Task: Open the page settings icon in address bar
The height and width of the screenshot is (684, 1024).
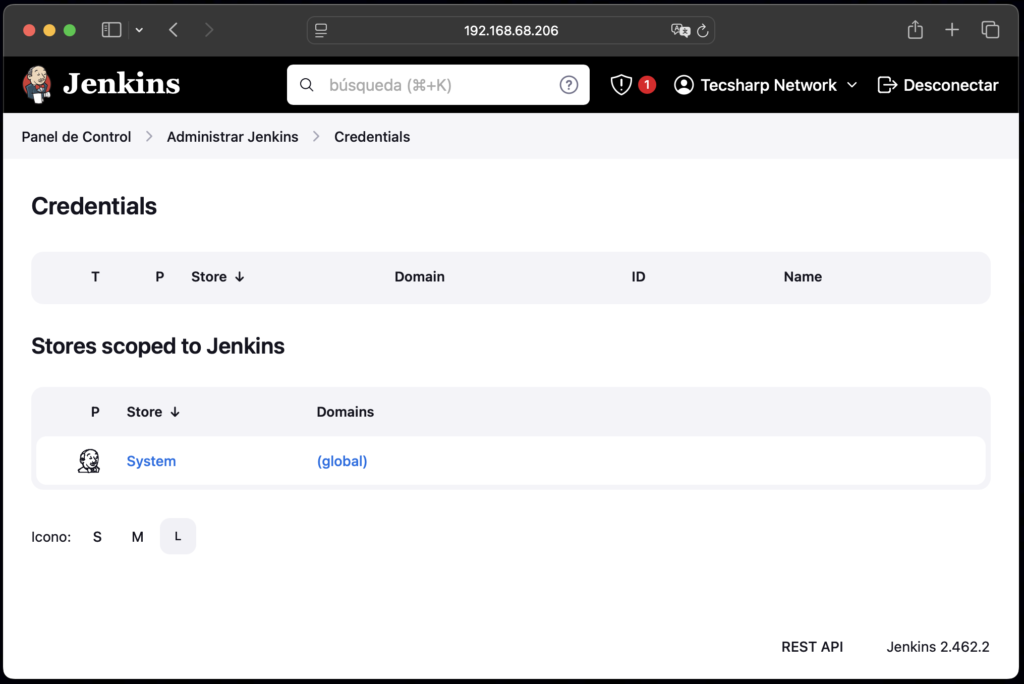Action: pos(321,30)
